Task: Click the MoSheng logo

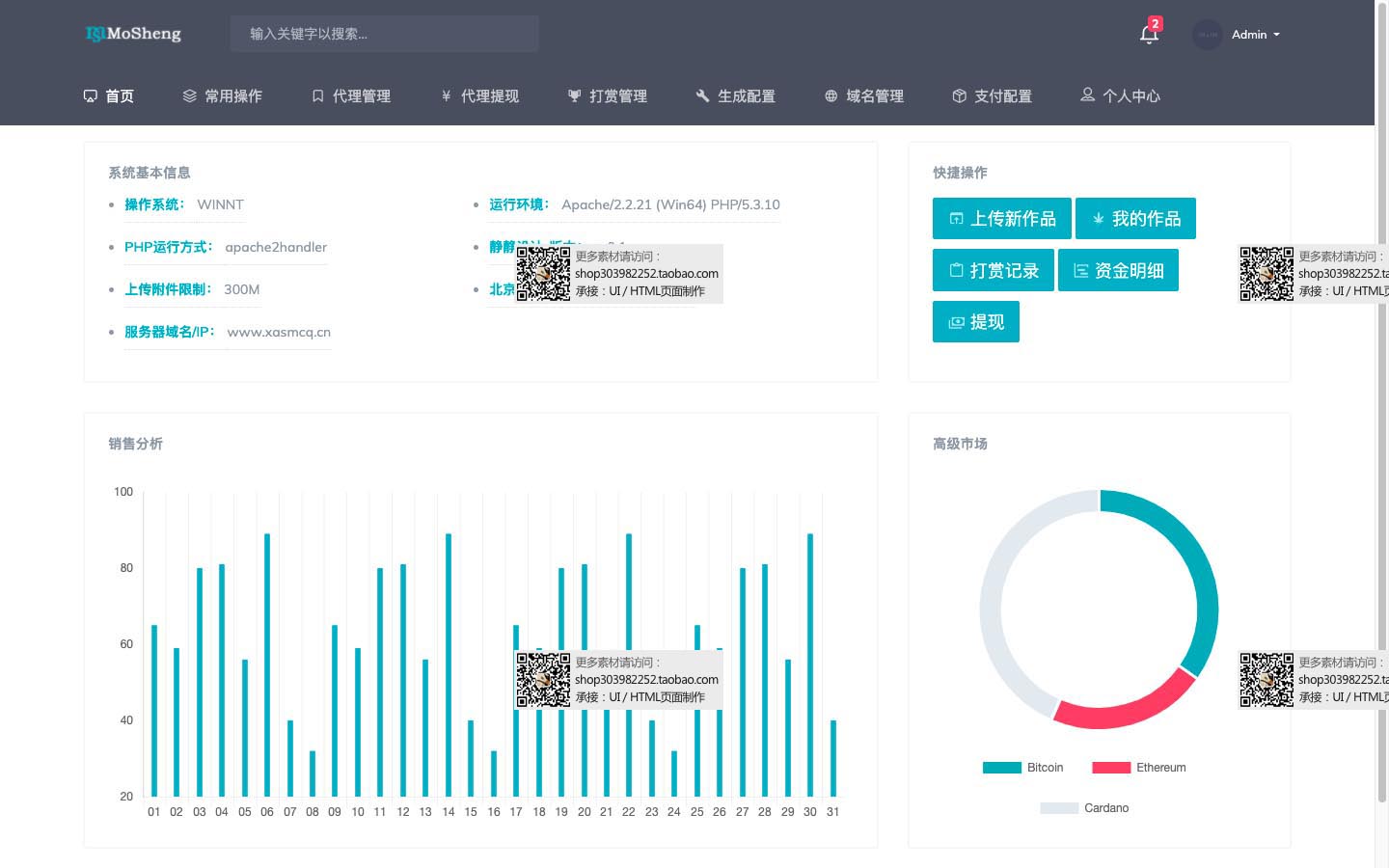Action: tap(133, 34)
